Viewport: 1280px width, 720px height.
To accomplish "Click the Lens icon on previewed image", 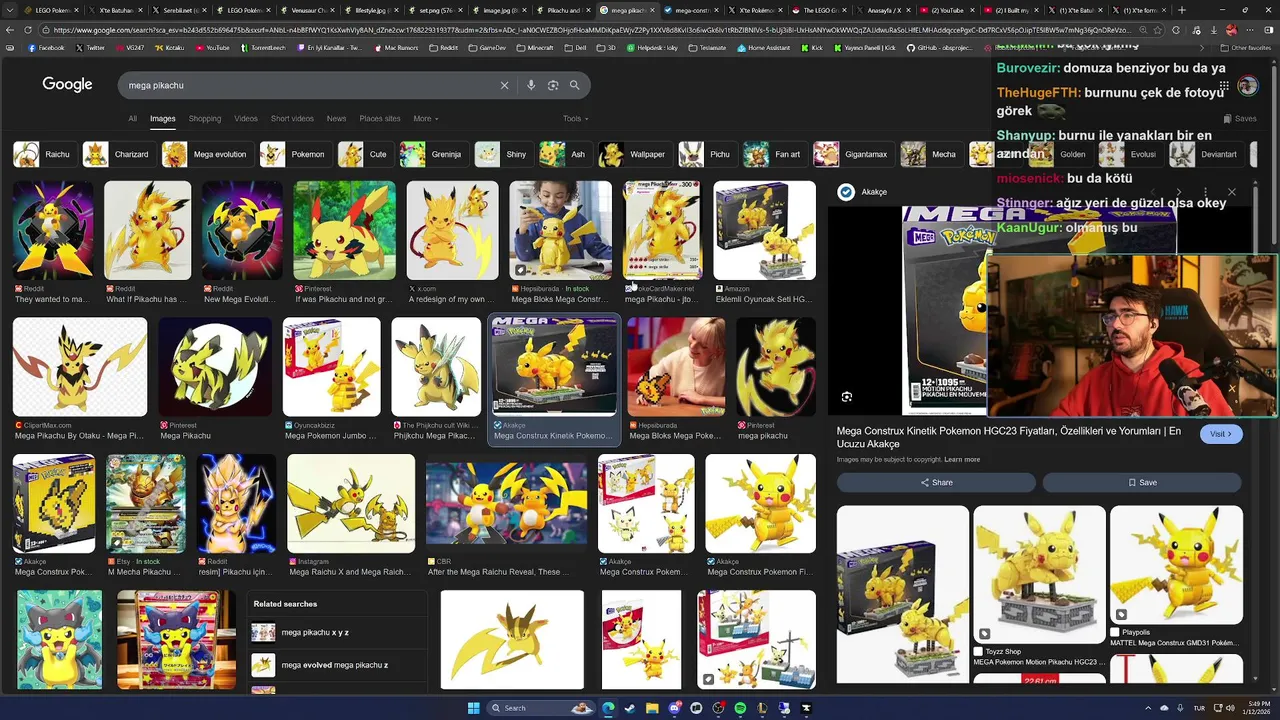I will pos(847,397).
